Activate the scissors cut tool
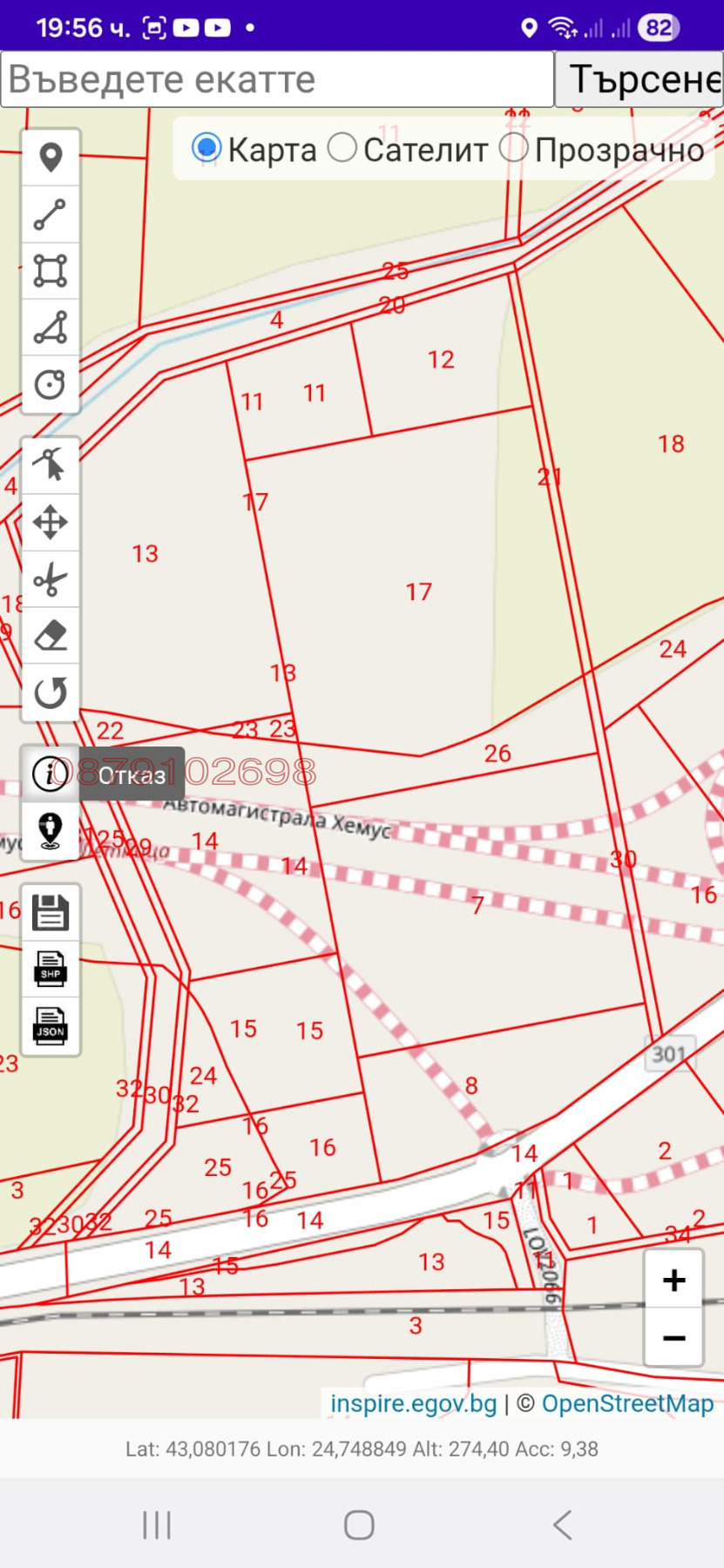The height and width of the screenshot is (1568, 724). (51, 579)
